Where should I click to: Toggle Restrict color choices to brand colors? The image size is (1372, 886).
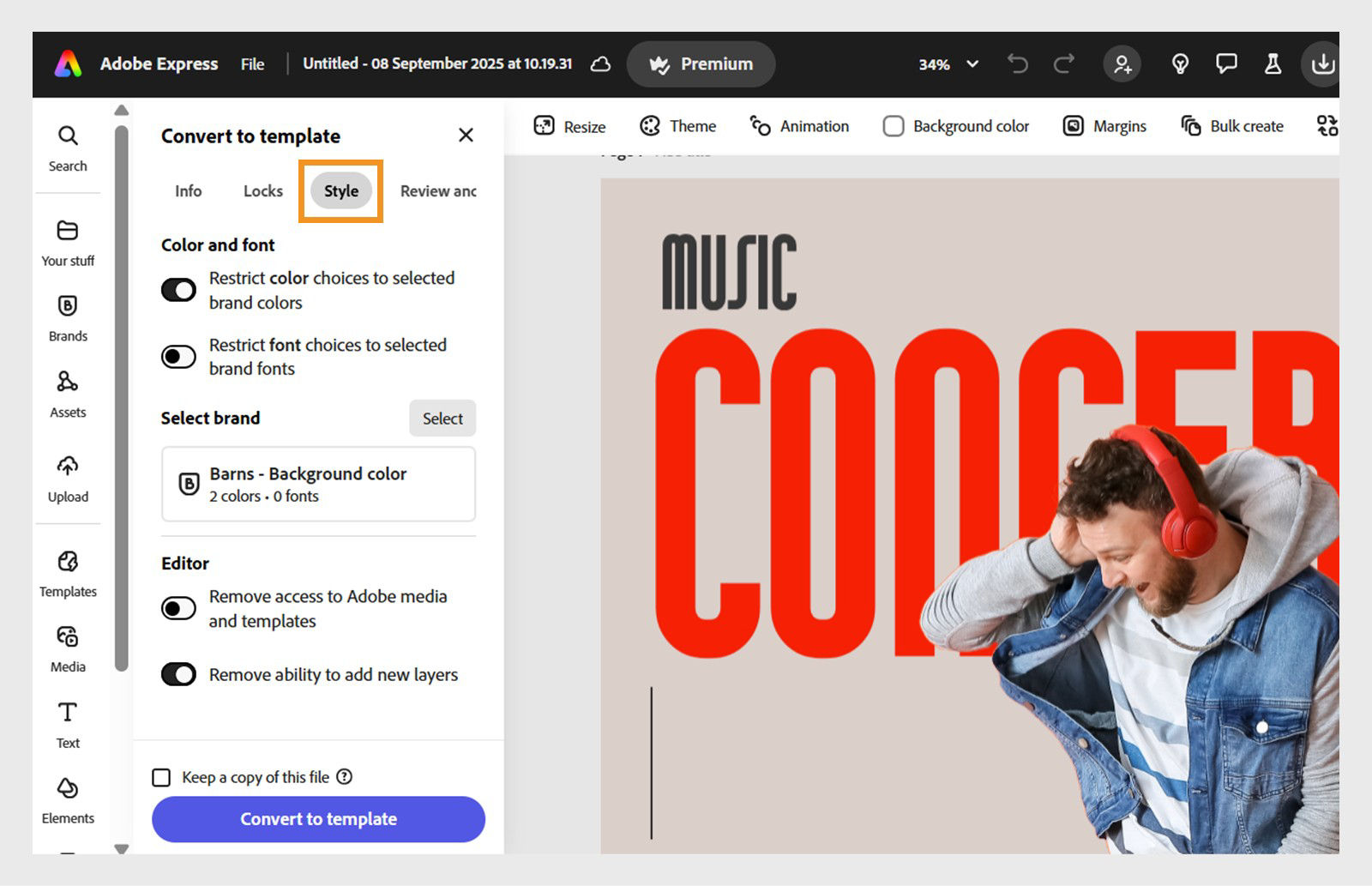(x=178, y=290)
